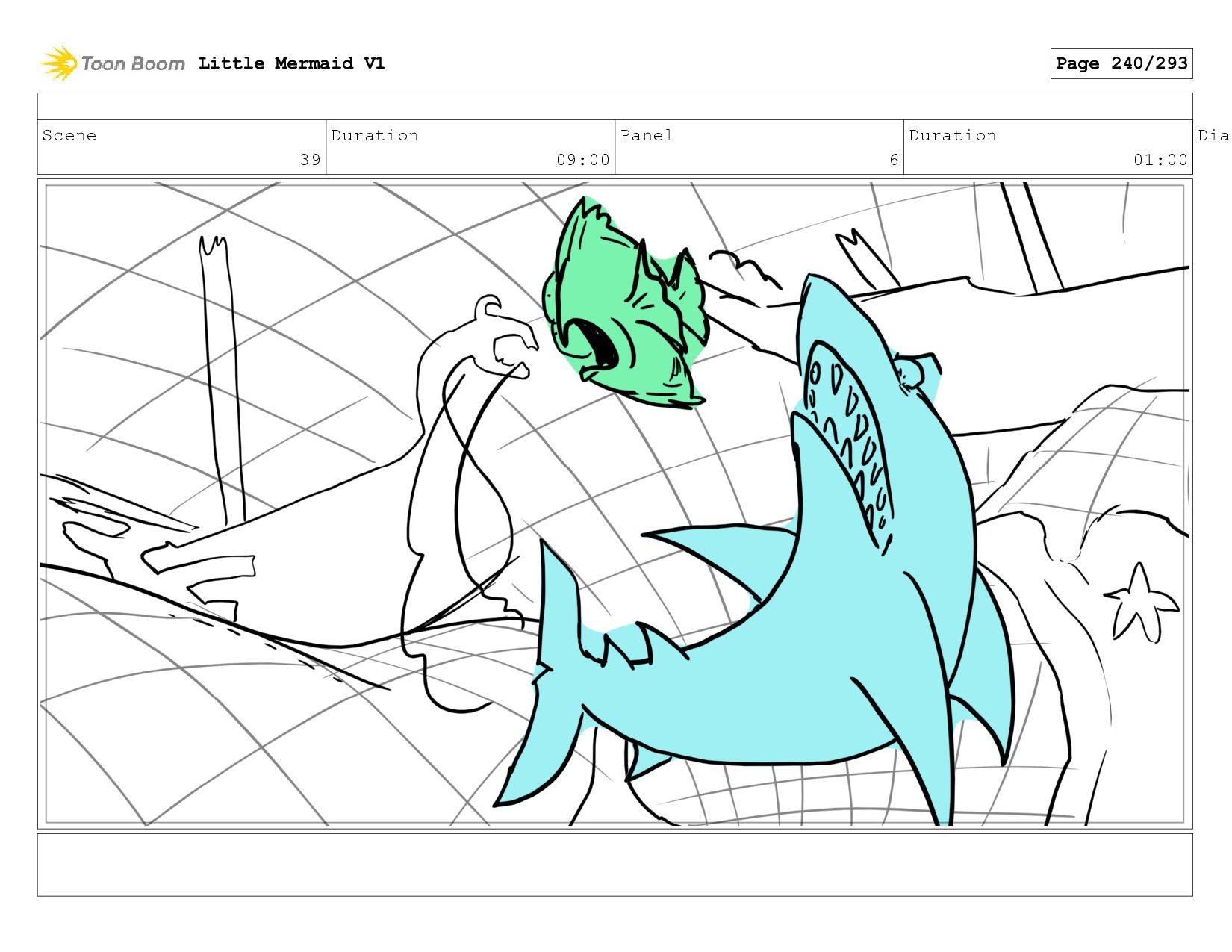Select the scene duration value '09:00'
The height and width of the screenshot is (952, 1232).
click(x=583, y=160)
